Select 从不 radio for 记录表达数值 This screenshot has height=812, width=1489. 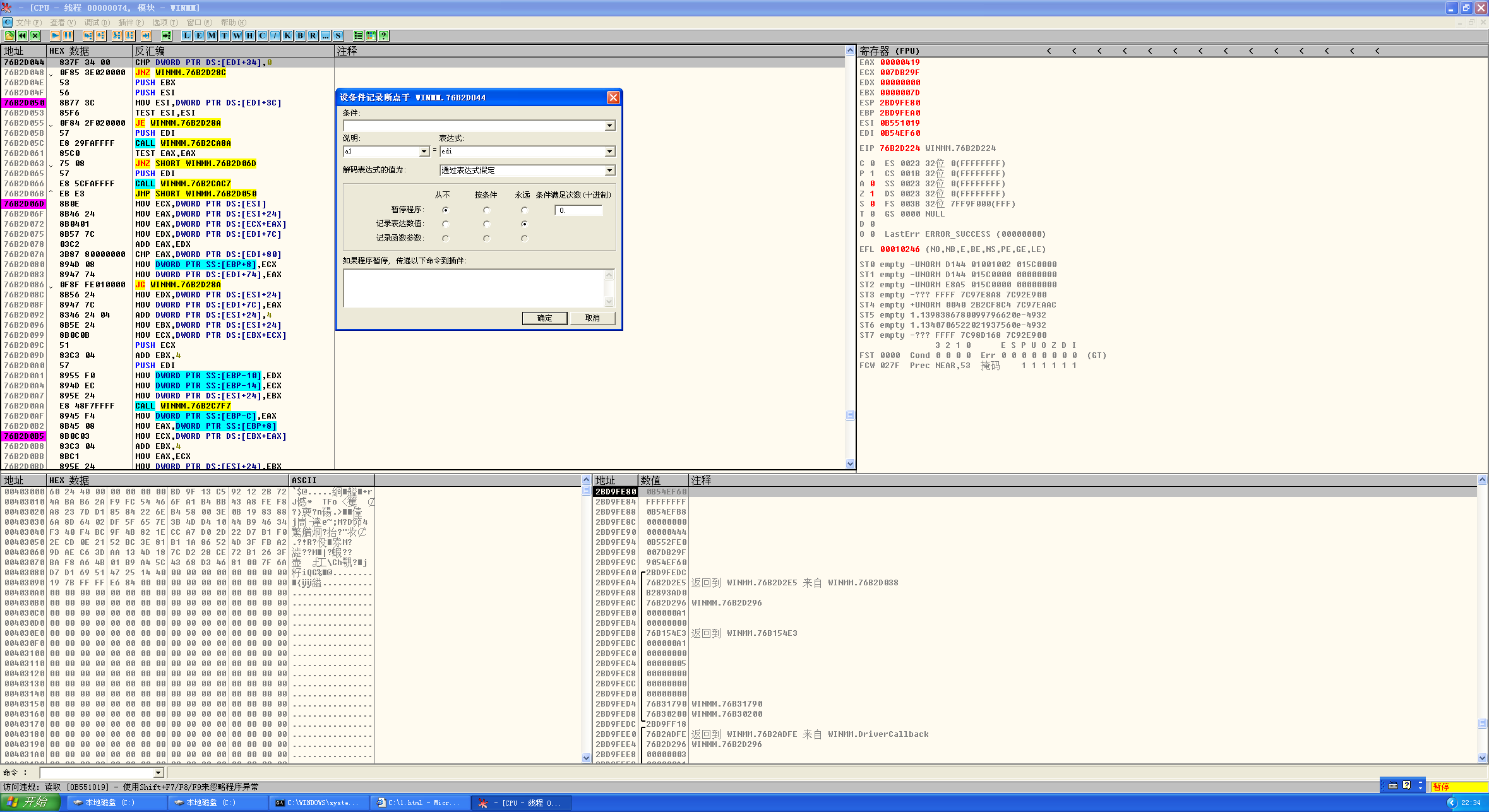point(446,224)
